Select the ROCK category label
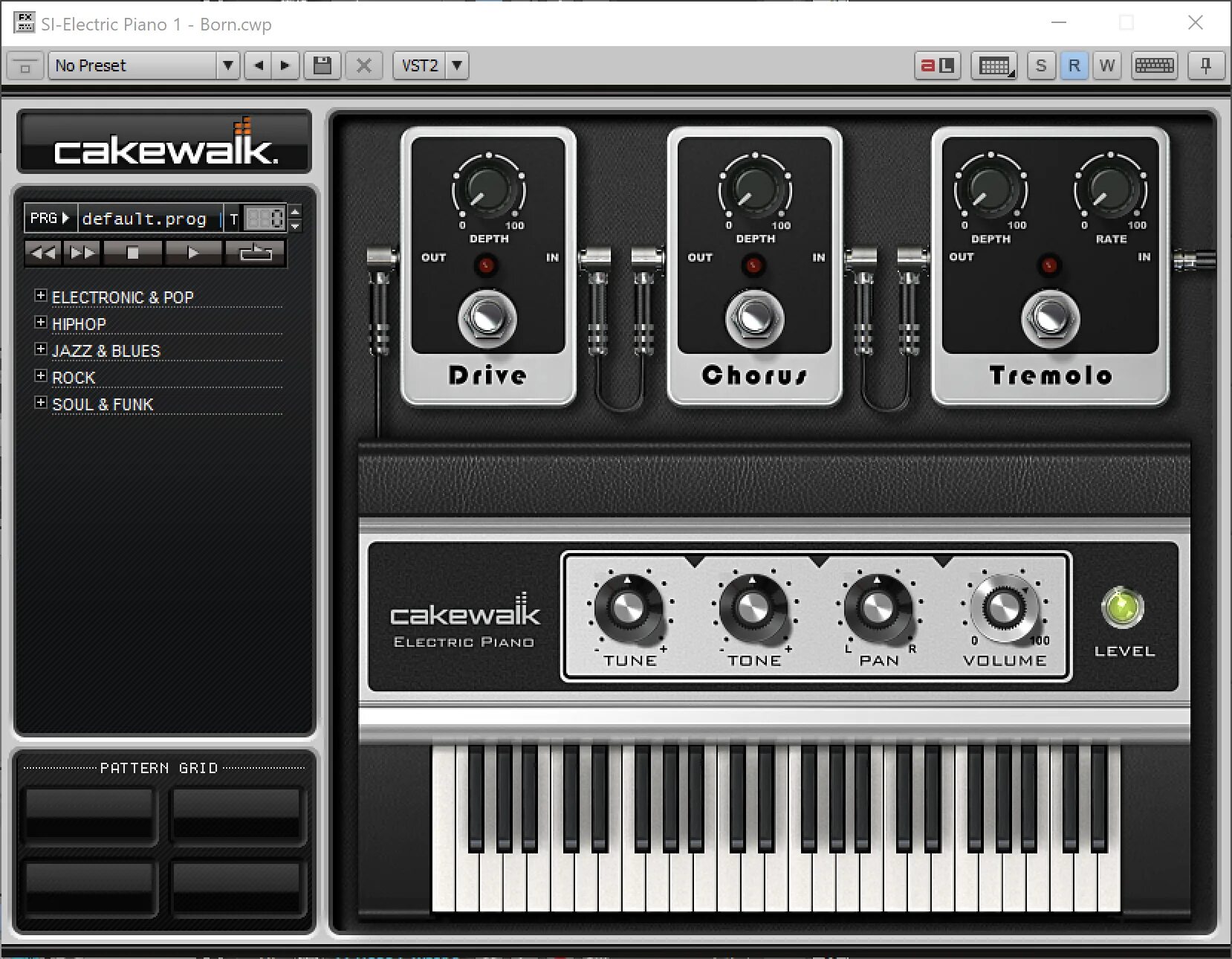Screen dimensions: 1232x959 (74, 378)
